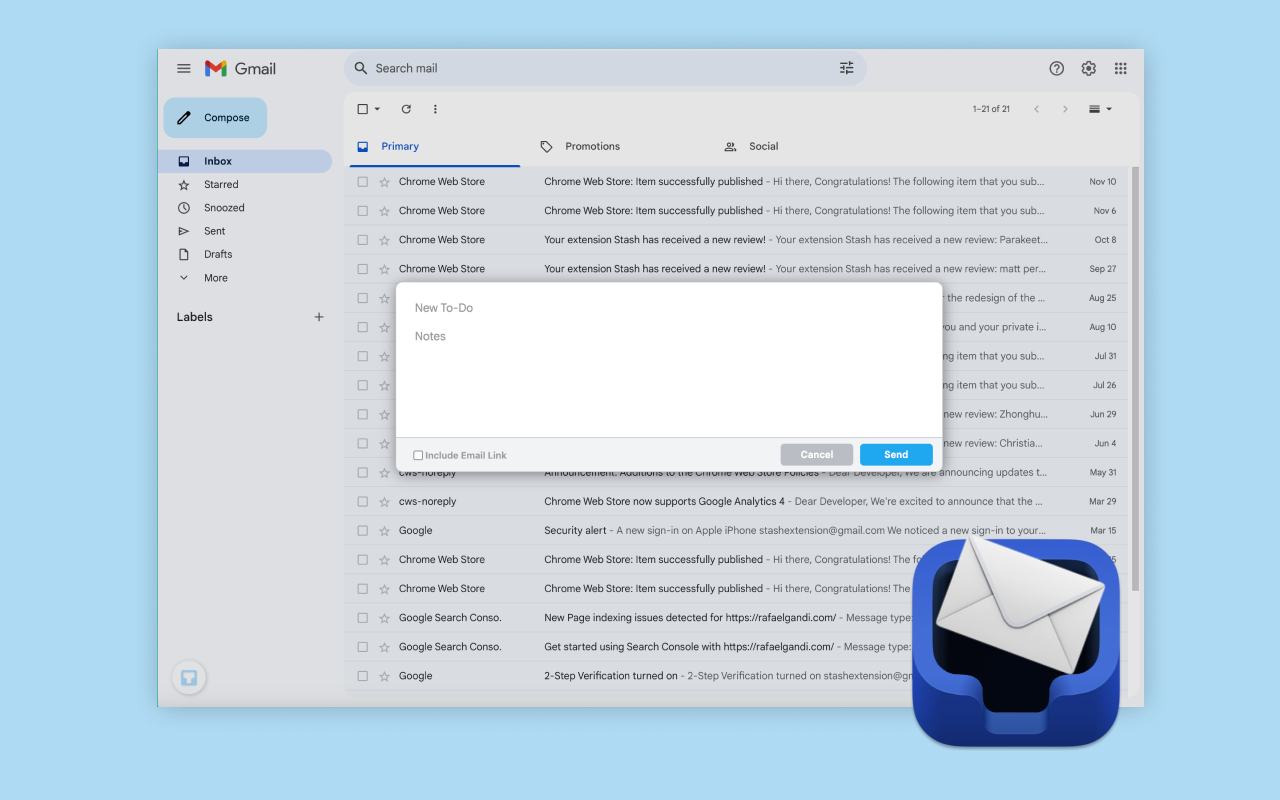The width and height of the screenshot is (1280, 800).
Task: Go to the newer page arrow
Action: (1036, 109)
